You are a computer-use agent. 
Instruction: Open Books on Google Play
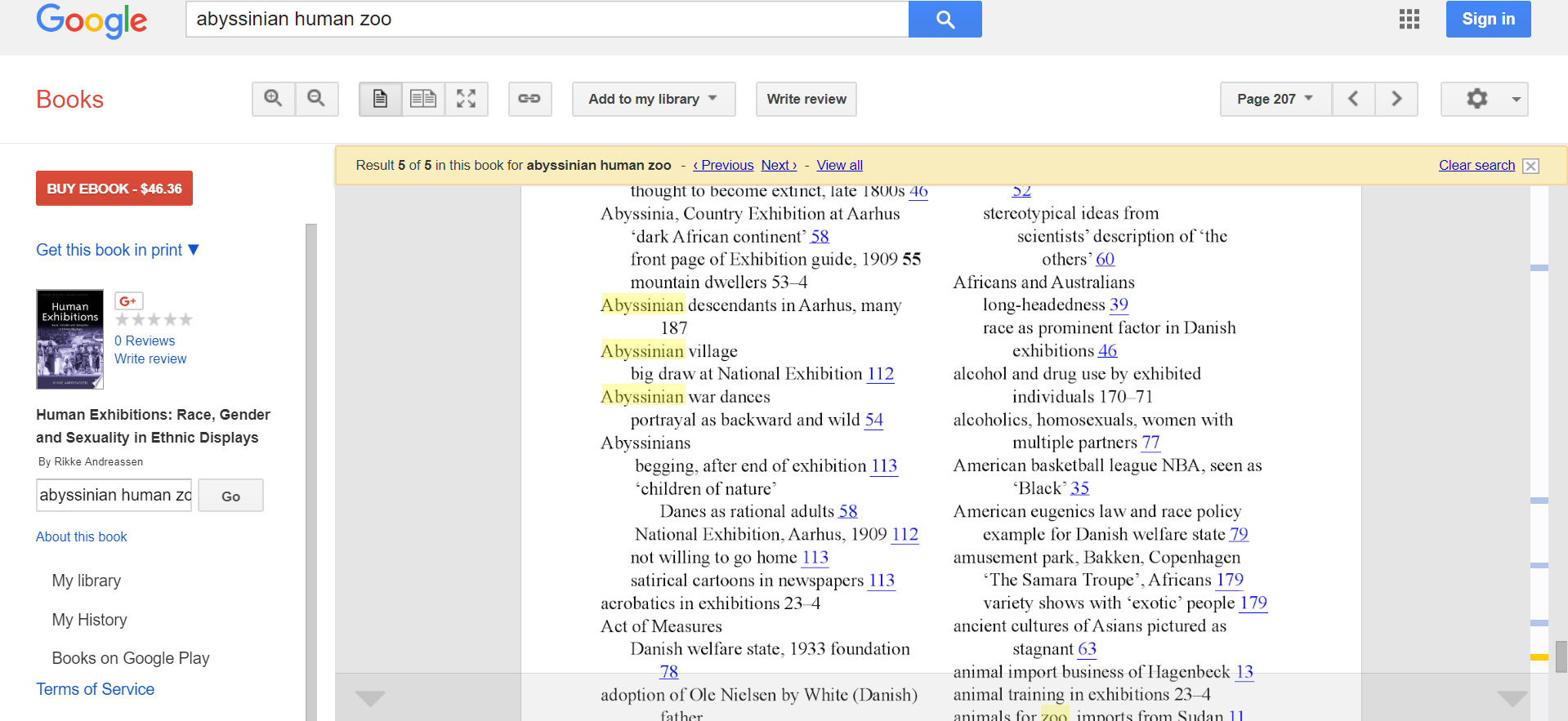[131, 658]
